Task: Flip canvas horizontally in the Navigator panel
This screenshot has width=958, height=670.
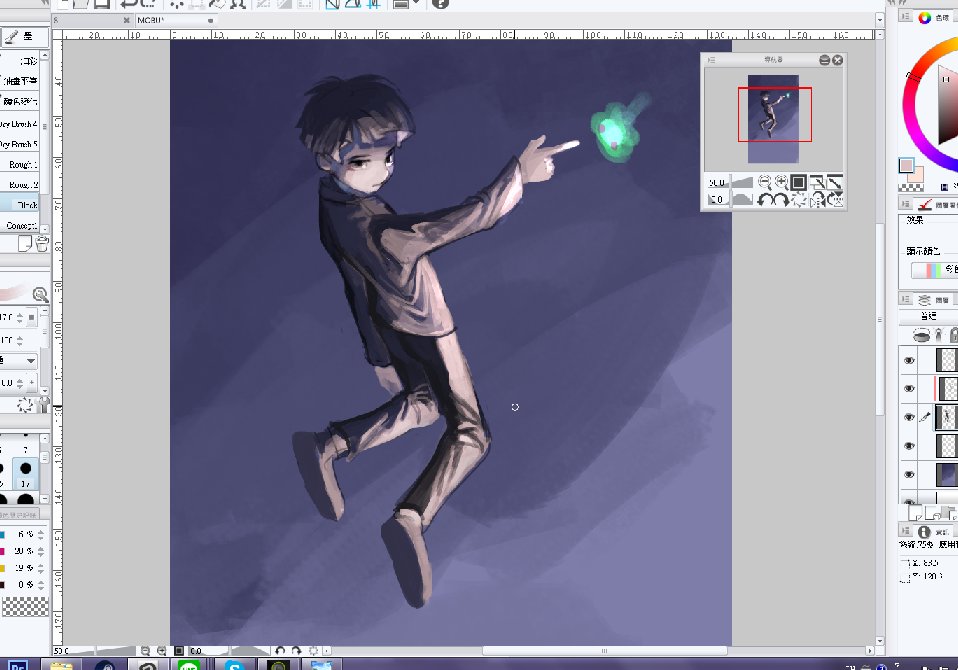Action: 817,199
